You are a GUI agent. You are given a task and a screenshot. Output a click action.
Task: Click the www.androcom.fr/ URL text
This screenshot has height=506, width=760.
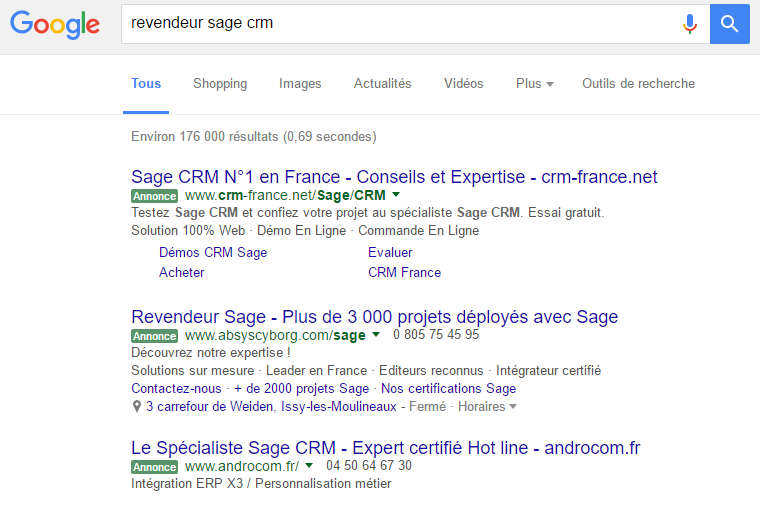[x=242, y=466]
